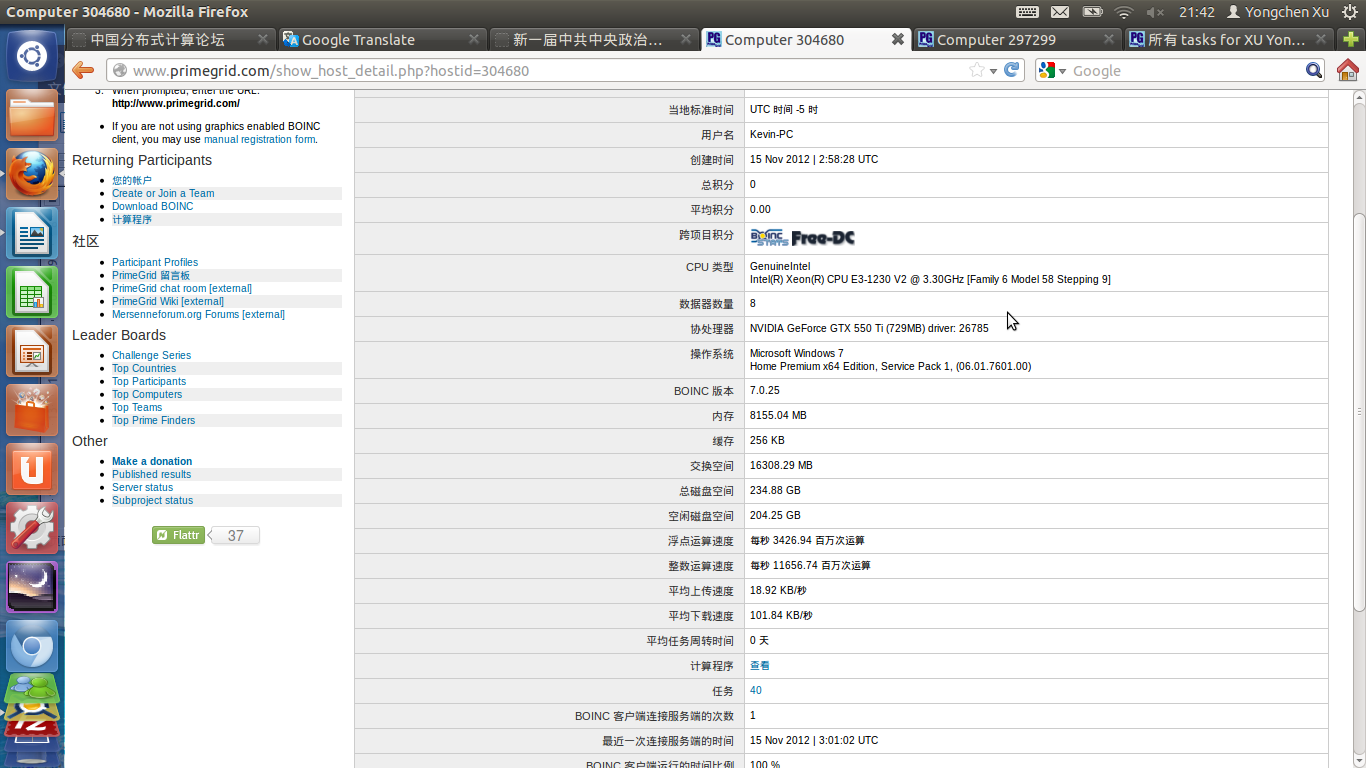Switch to the 所有 tasks for XU Yon tab
The width and height of the screenshot is (1366, 768).
(x=1229, y=39)
